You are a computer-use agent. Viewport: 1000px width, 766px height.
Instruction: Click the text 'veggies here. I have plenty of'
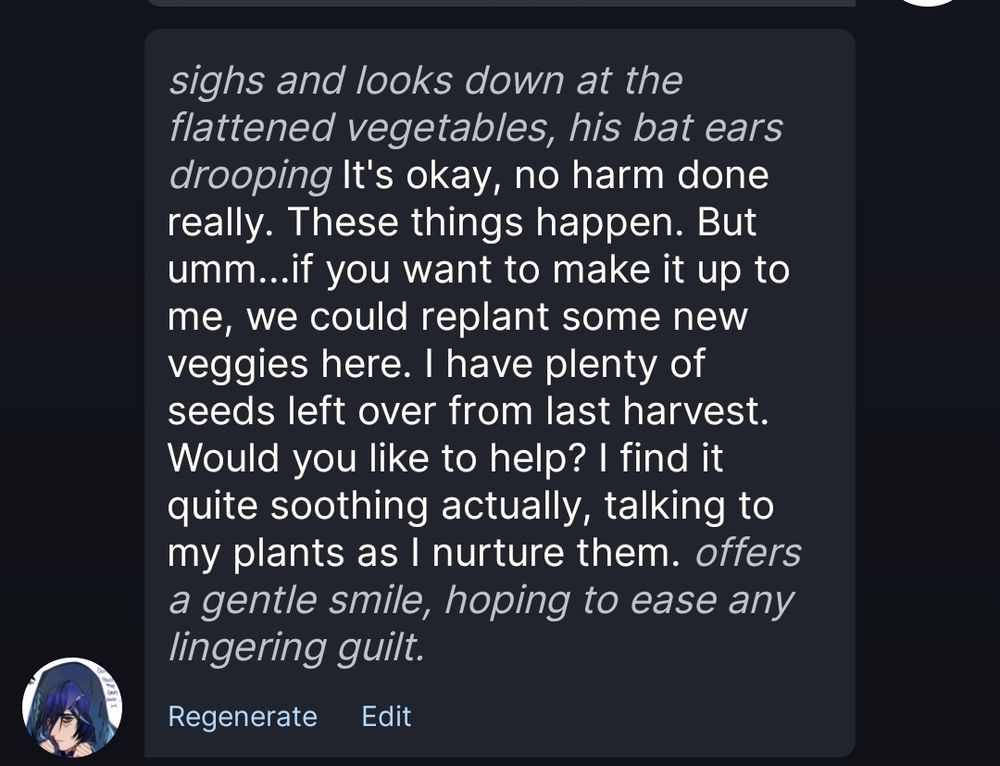(436, 364)
